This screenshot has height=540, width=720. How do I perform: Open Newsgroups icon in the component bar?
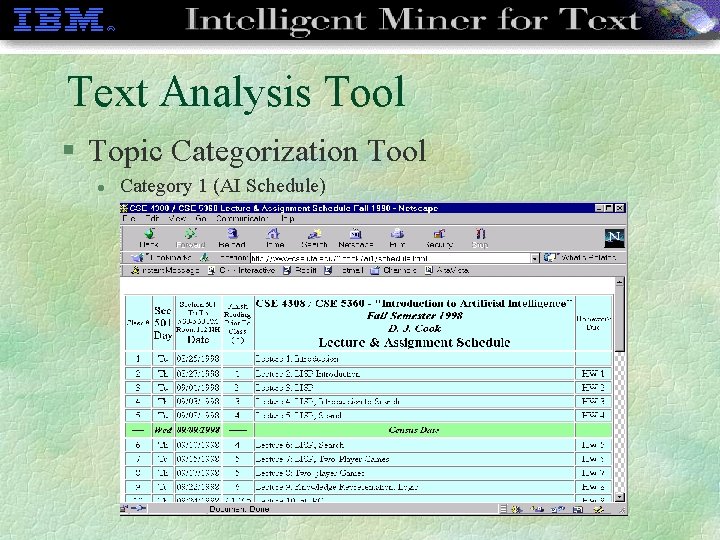point(557,509)
